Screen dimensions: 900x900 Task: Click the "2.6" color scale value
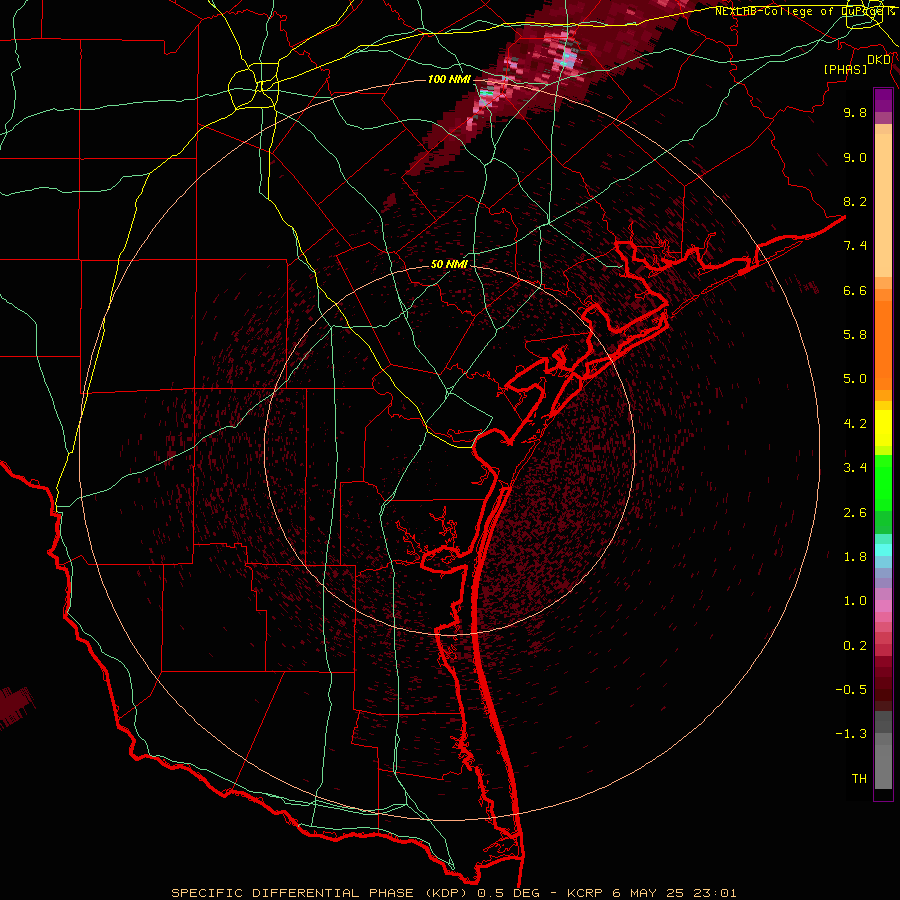855,513
